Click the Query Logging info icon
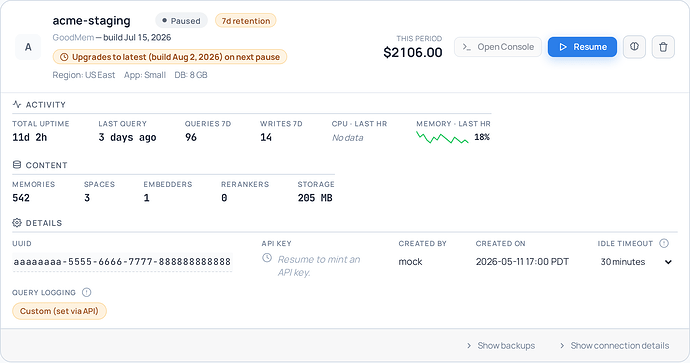Image resolution: width=690 pixels, height=363 pixels. (87, 292)
